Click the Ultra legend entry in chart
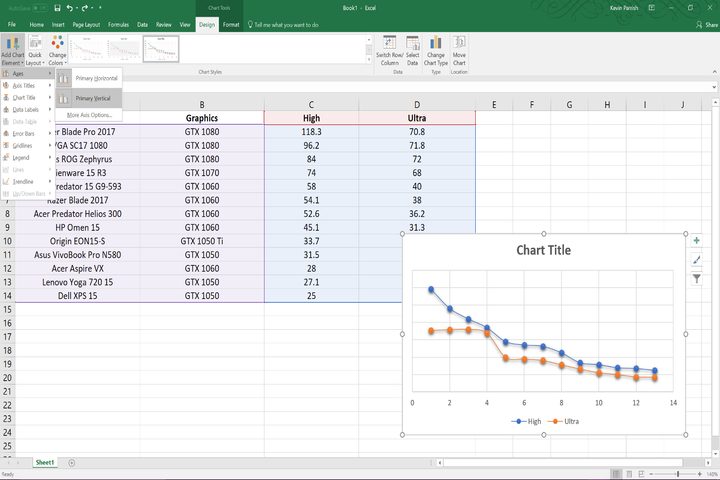The height and width of the screenshot is (480, 720). coord(563,421)
